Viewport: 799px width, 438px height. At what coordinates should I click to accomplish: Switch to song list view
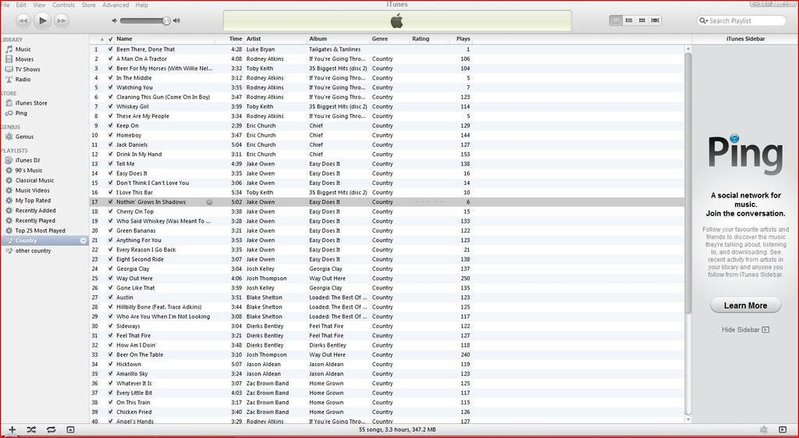click(616, 20)
